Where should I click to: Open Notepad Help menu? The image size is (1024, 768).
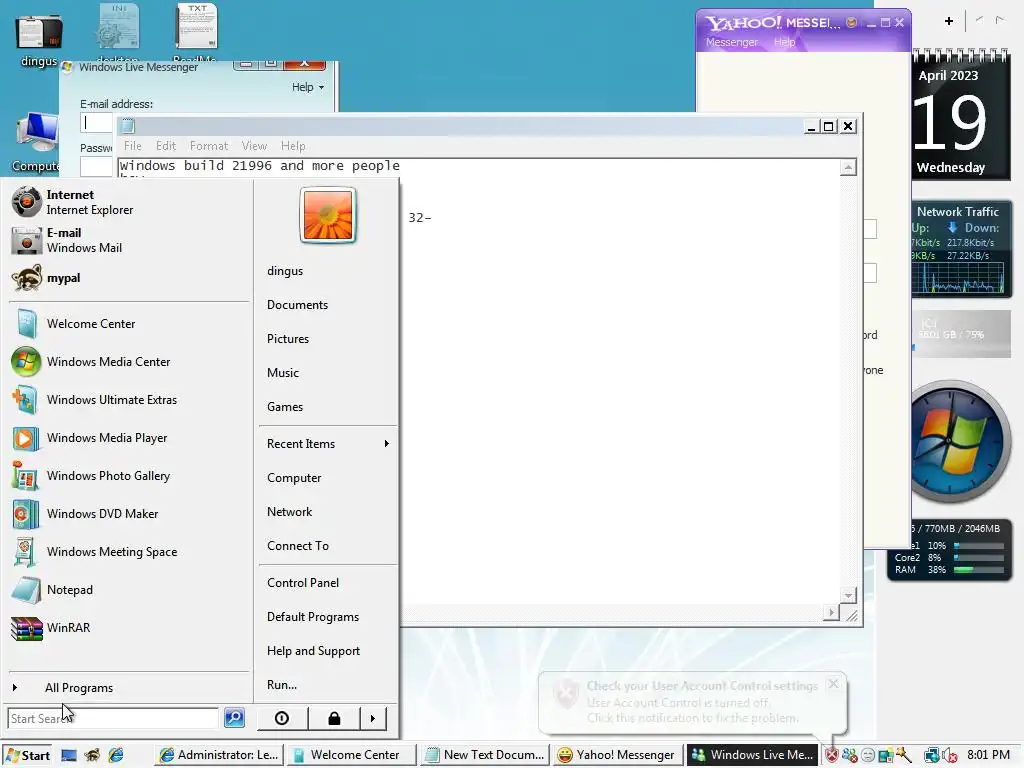[x=293, y=146]
